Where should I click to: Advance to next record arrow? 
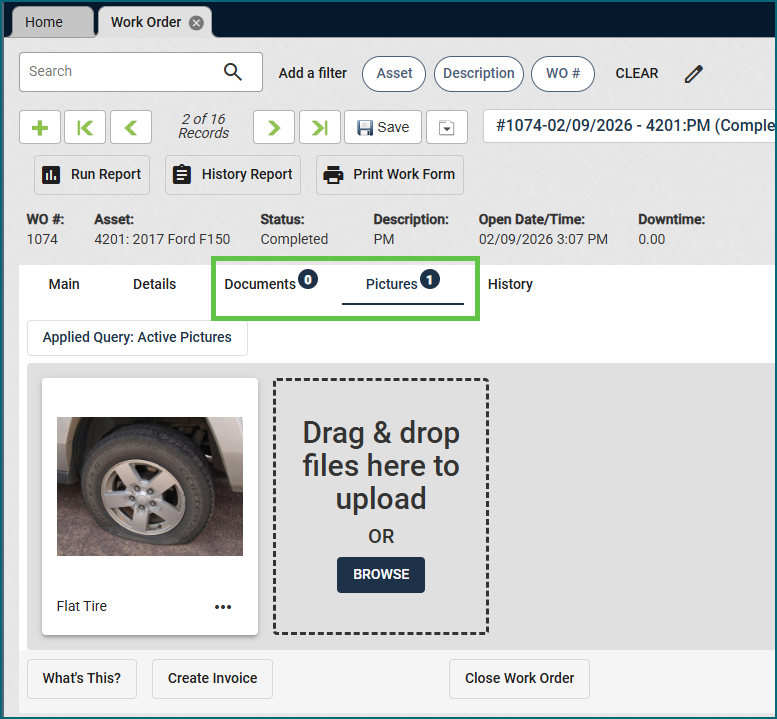tap(274, 127)
